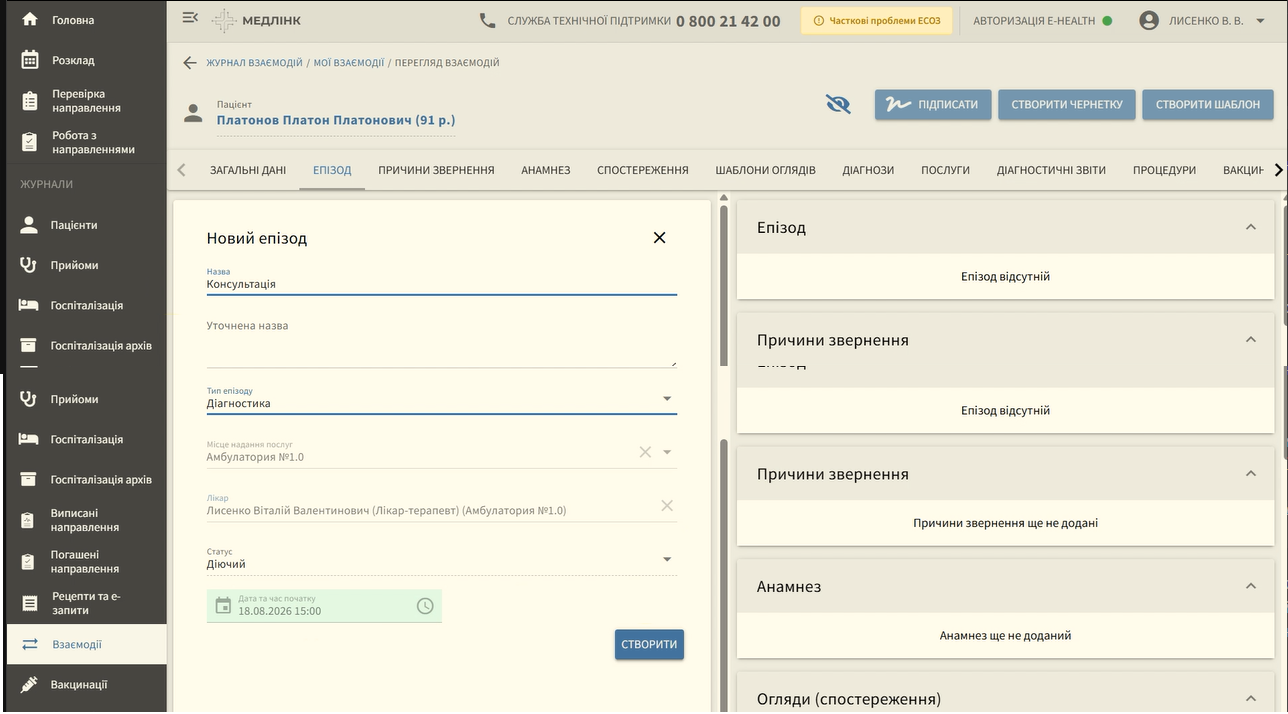Collapse the Огляди (спостереження) panel
This screenshot has height=714, width=1288.
(1250, 698)
